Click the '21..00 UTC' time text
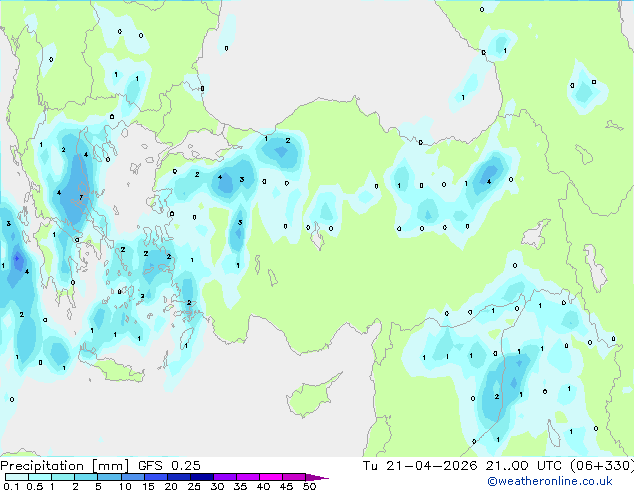 tap(524, 466)
